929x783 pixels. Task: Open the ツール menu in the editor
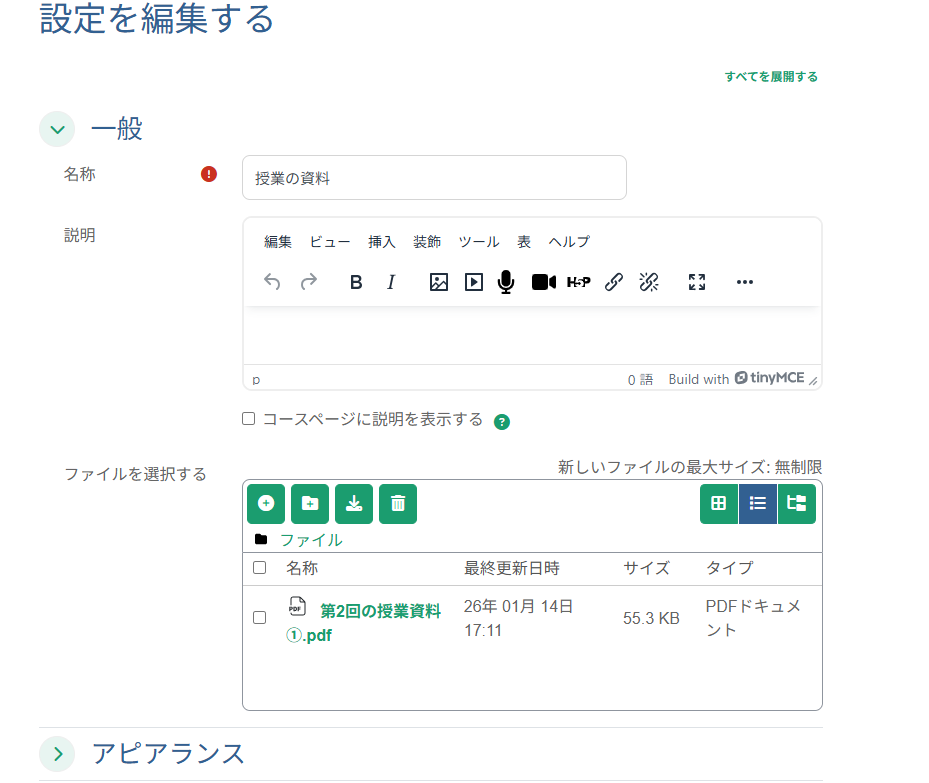[x=479, y=241]
